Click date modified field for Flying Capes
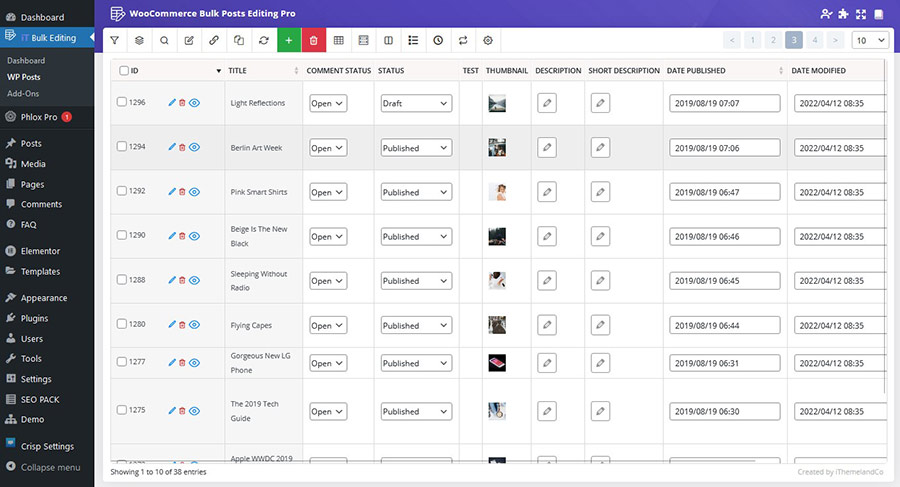 pos(840,325)
